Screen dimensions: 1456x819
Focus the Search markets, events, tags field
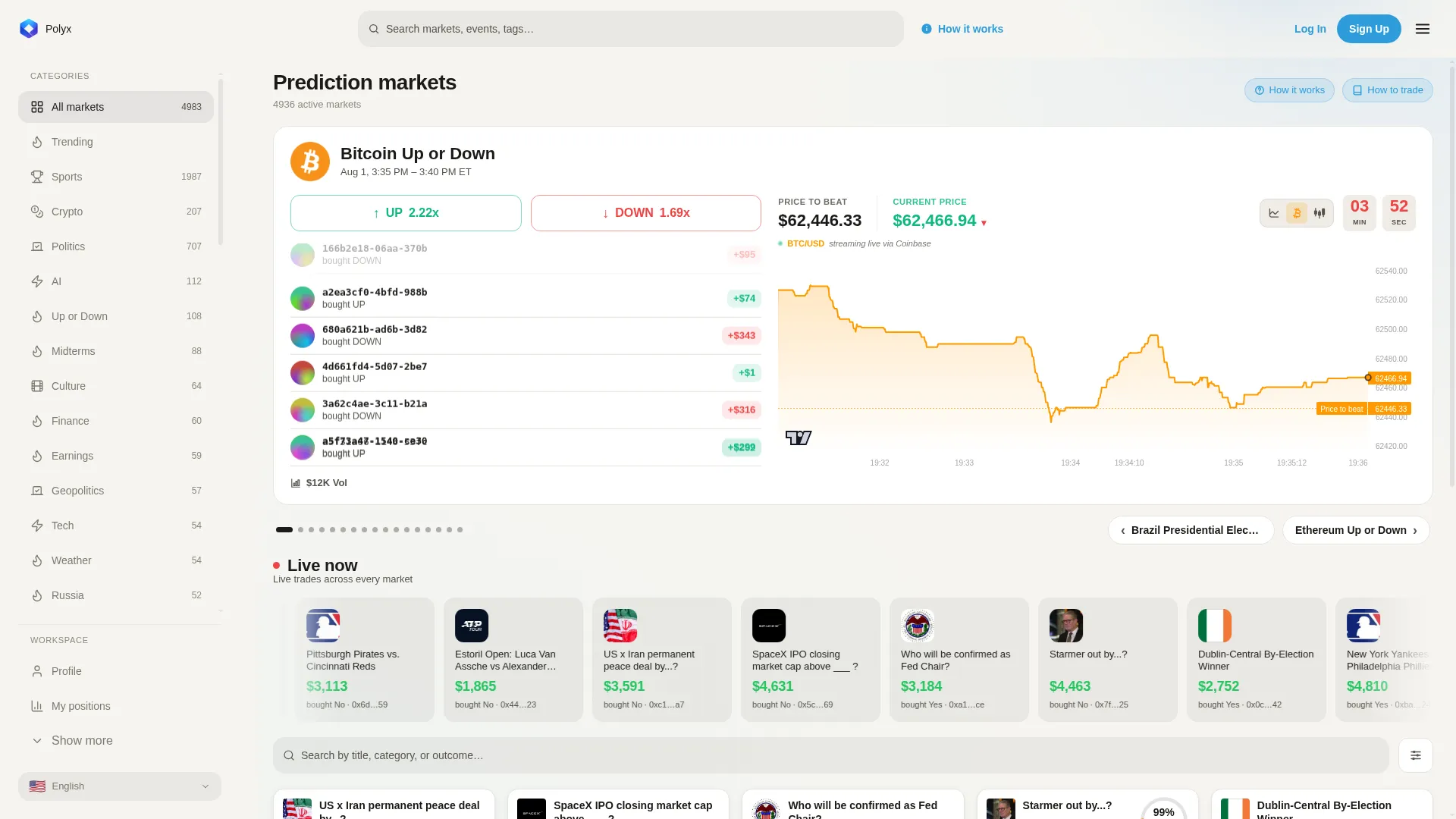pos(631,29)
